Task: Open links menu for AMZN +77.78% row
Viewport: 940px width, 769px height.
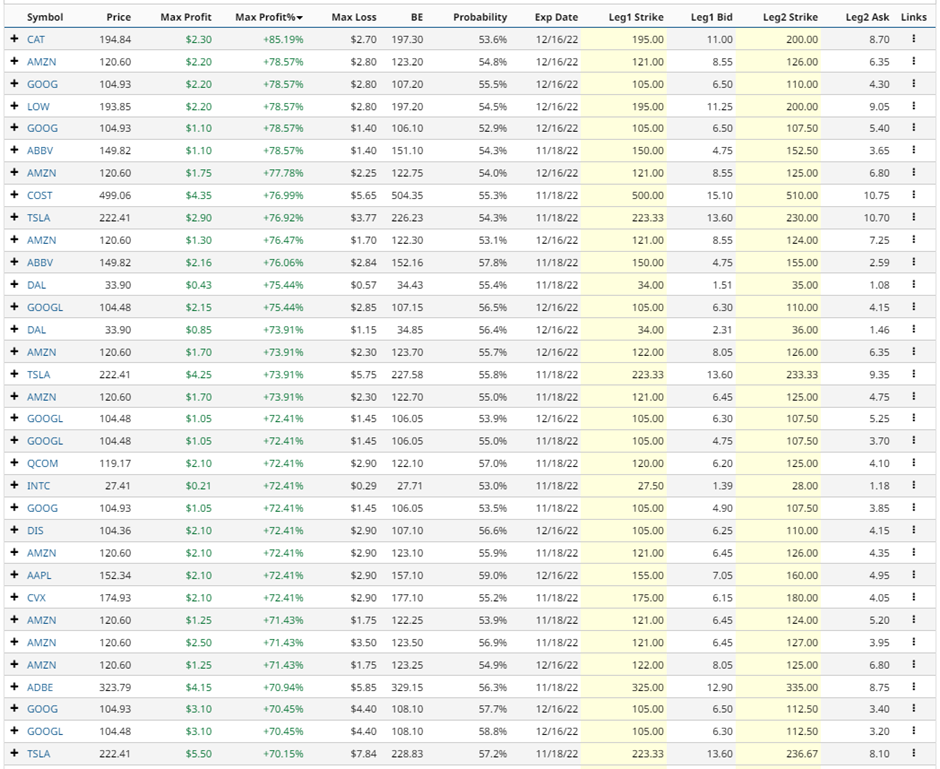Action: point(914,173)
